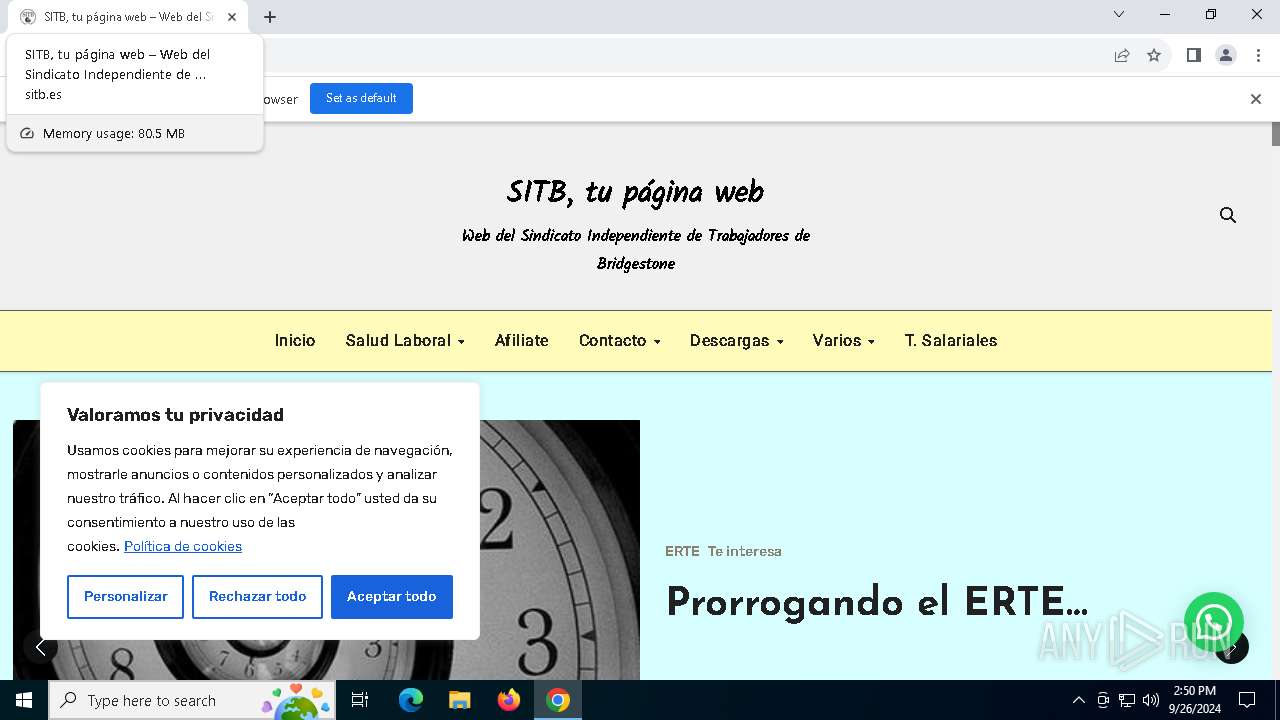Open T. Salariales menu item
Viewport: 1280px width, 720px height.
951,341
